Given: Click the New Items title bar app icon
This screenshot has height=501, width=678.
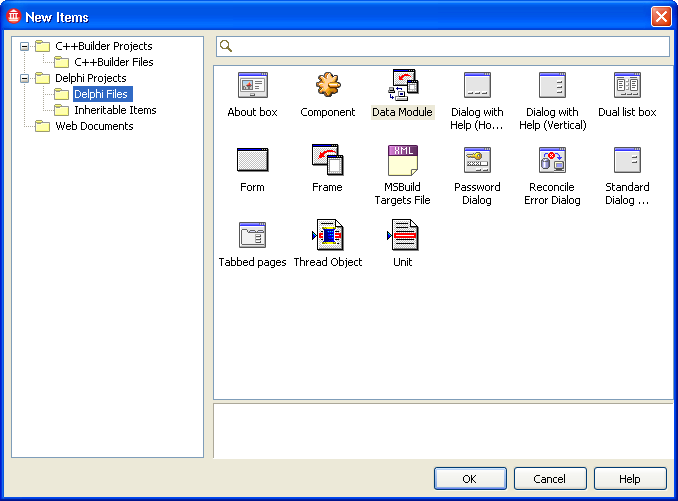Looking at the screenshot, I should tap(13, 16).
